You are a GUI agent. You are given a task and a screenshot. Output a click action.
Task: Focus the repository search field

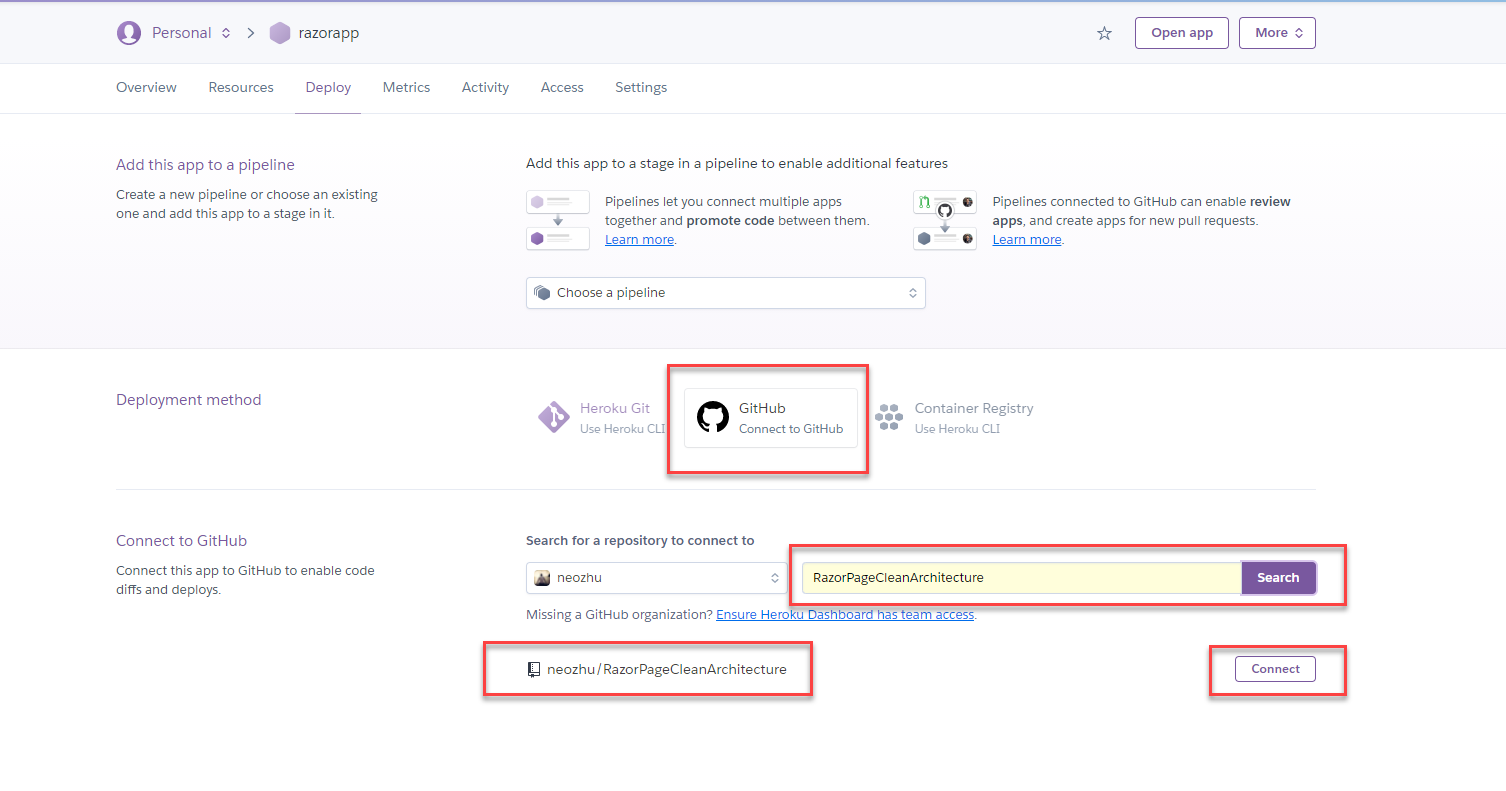(1022, 577)
